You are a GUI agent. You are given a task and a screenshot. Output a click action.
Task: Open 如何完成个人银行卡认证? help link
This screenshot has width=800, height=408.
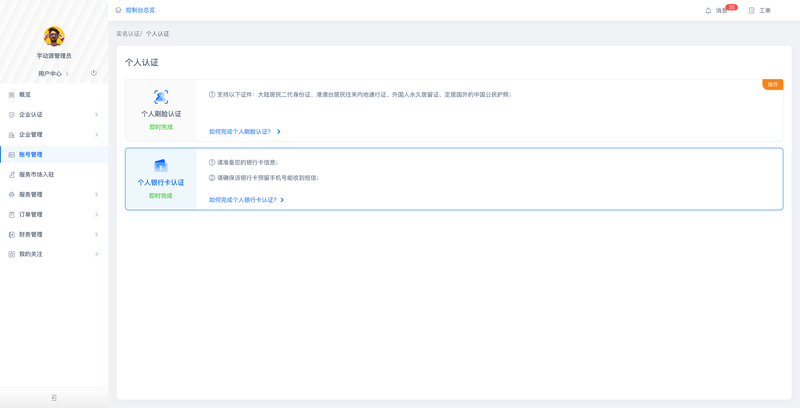(243, 200)
